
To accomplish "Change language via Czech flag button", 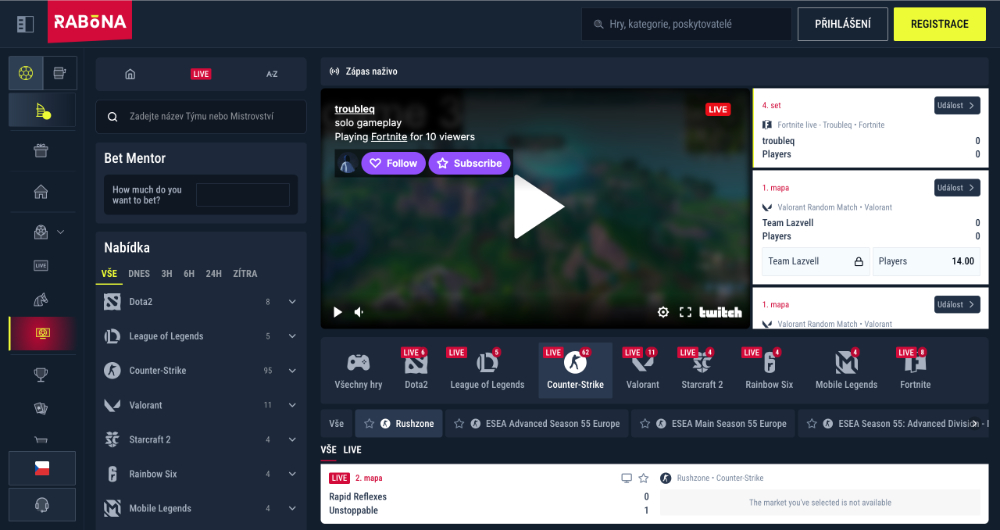I will click(x=42, y=468).
